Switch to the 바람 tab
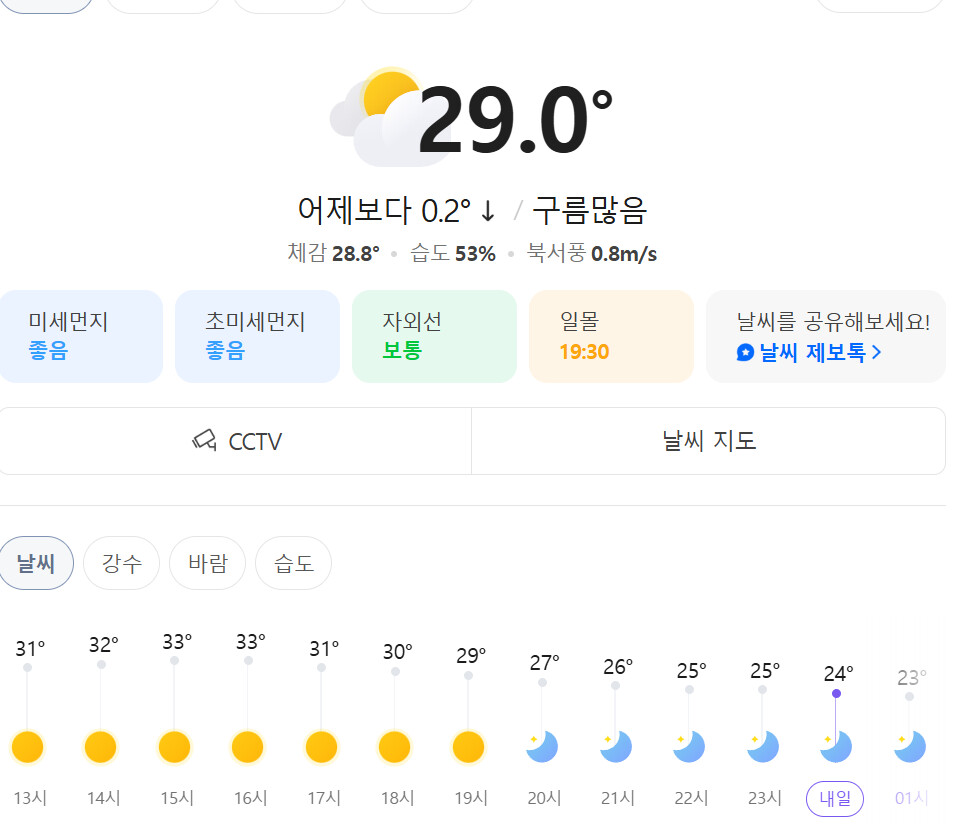 click(207, 563)
